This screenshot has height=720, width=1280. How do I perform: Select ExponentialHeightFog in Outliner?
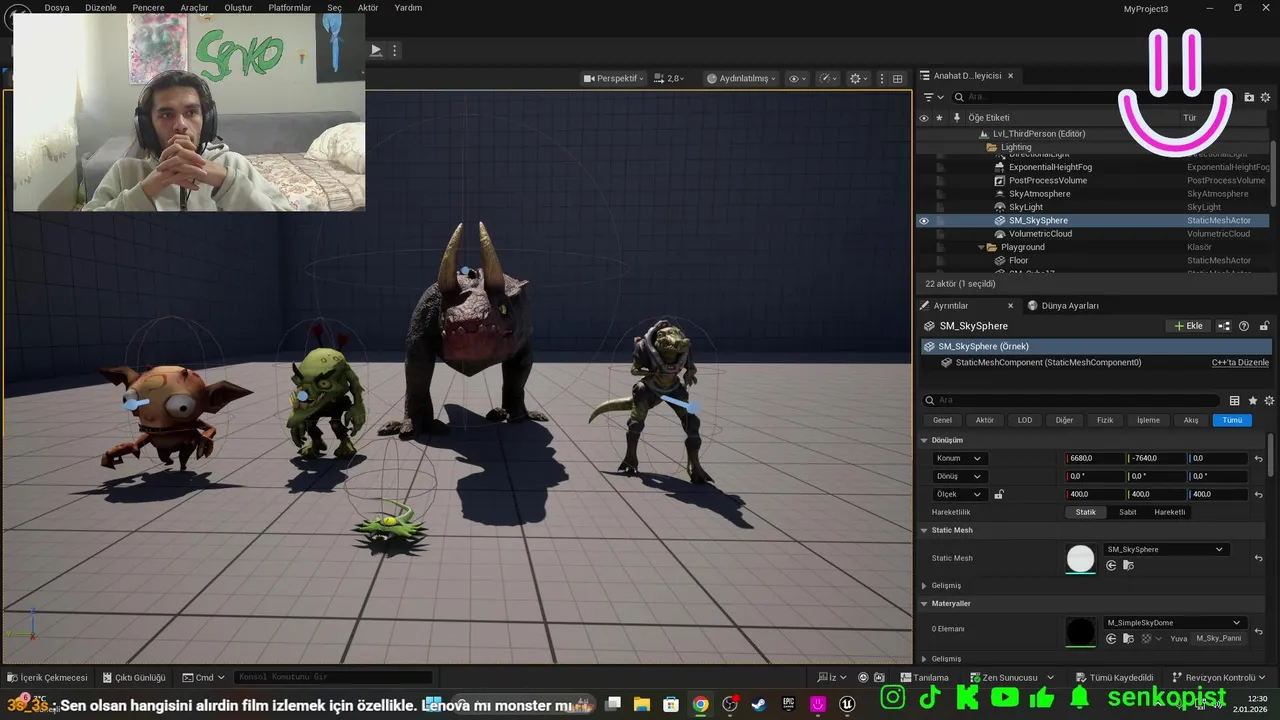(x=1050, y=167)
